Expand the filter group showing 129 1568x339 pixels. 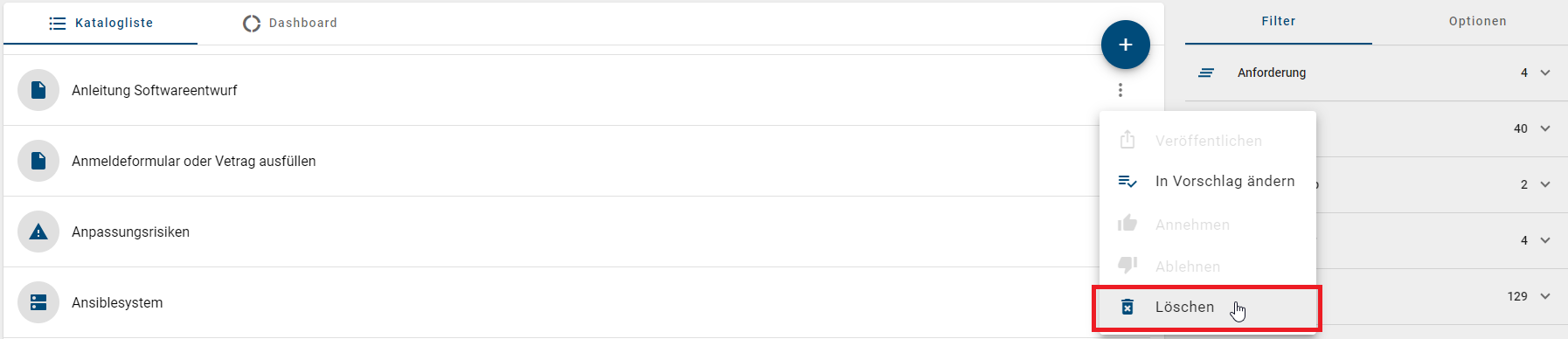1545,296
